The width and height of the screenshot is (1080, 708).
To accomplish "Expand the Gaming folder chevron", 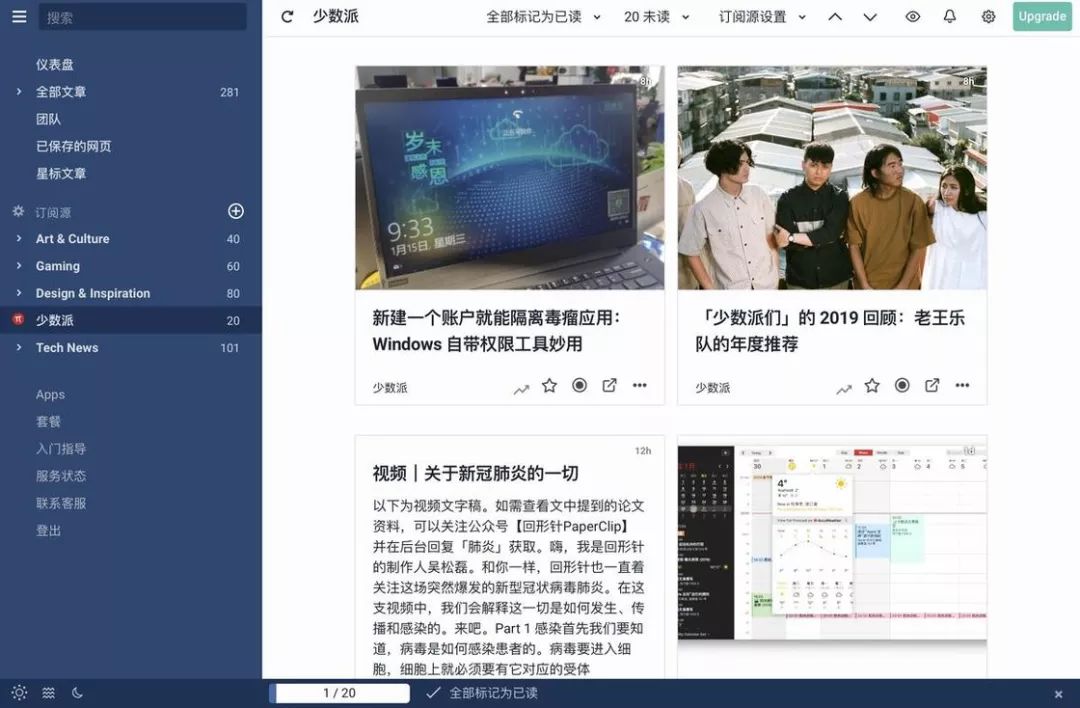I will (19, 266).
